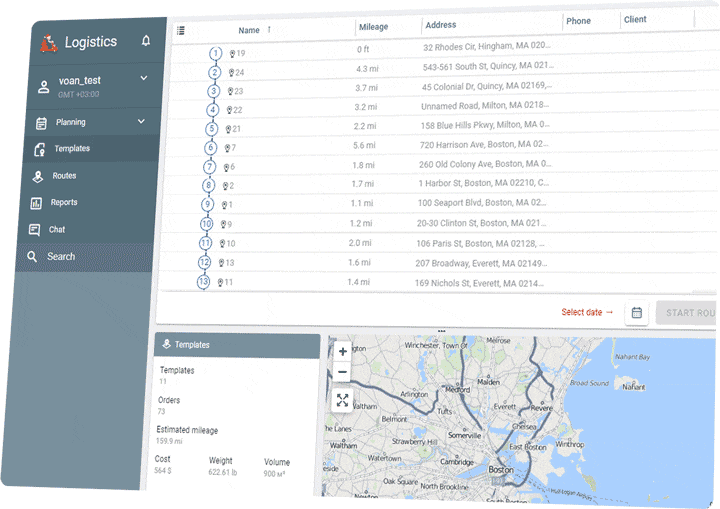Click address 207 Broadway, Everett
The image size is (720, 509).
click(x=481, y=263)
